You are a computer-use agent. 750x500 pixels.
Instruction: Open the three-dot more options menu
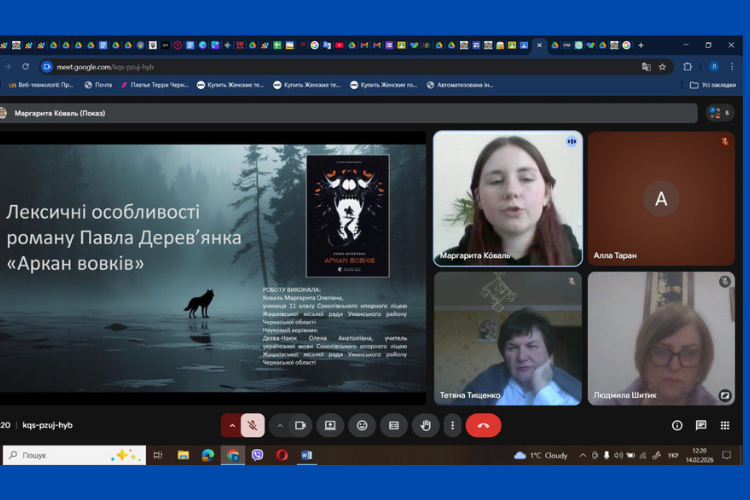[x=452, y=425]
